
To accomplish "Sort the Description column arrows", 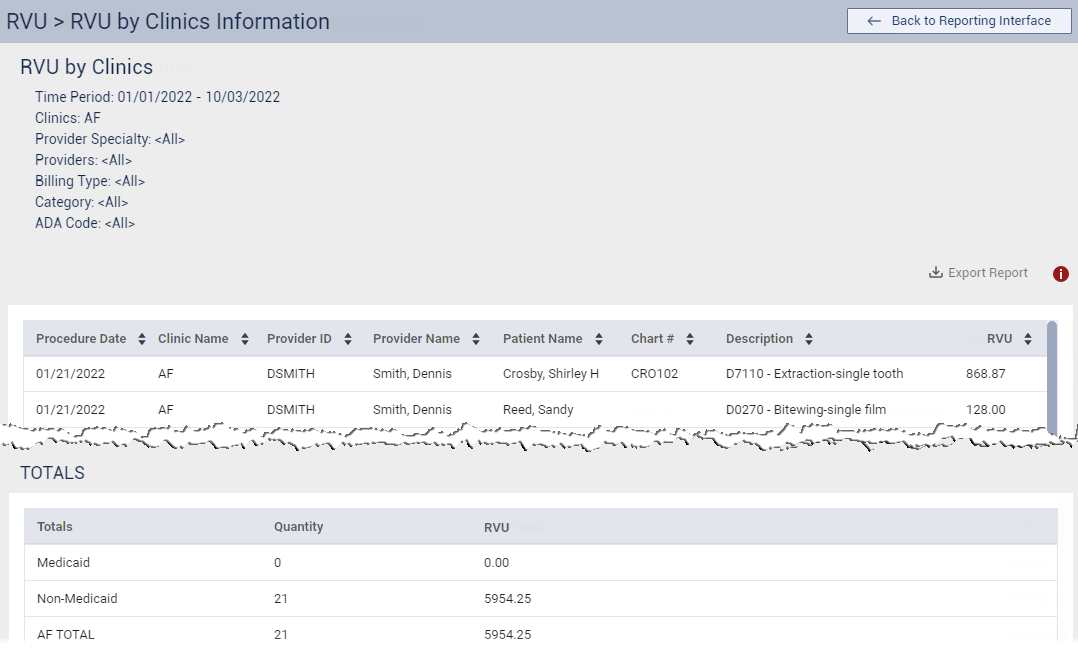I will (809, 339).
